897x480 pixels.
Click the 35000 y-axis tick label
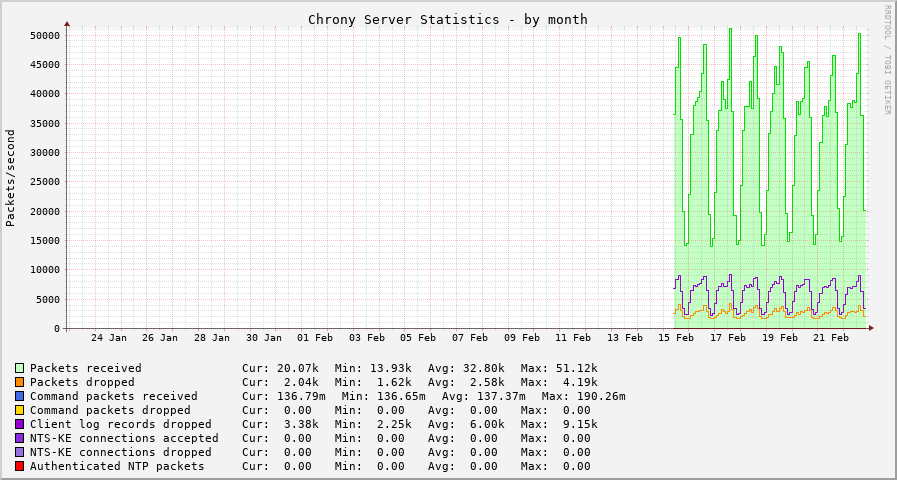[45, 124]
